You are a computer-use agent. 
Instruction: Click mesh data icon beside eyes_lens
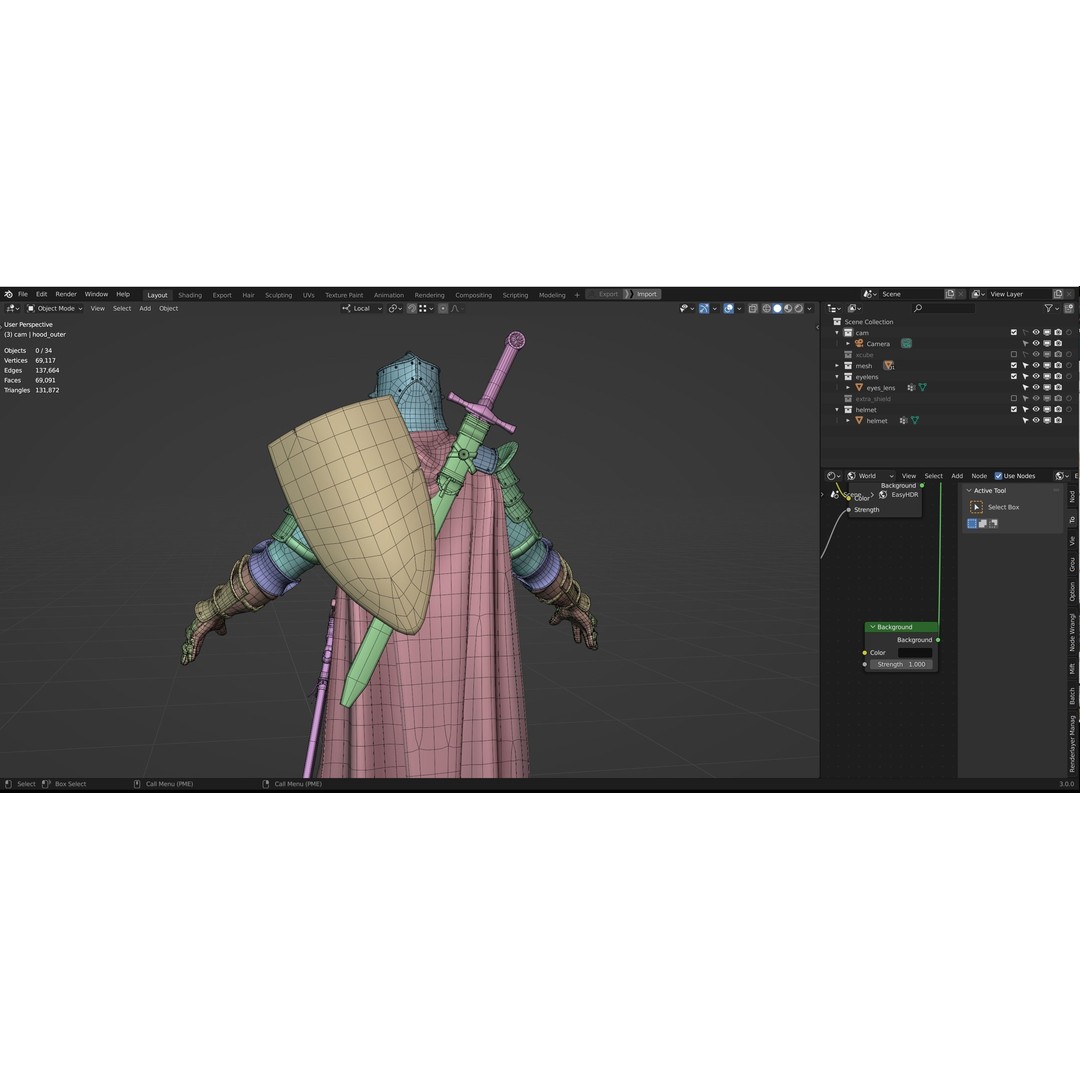pos(922,388)
